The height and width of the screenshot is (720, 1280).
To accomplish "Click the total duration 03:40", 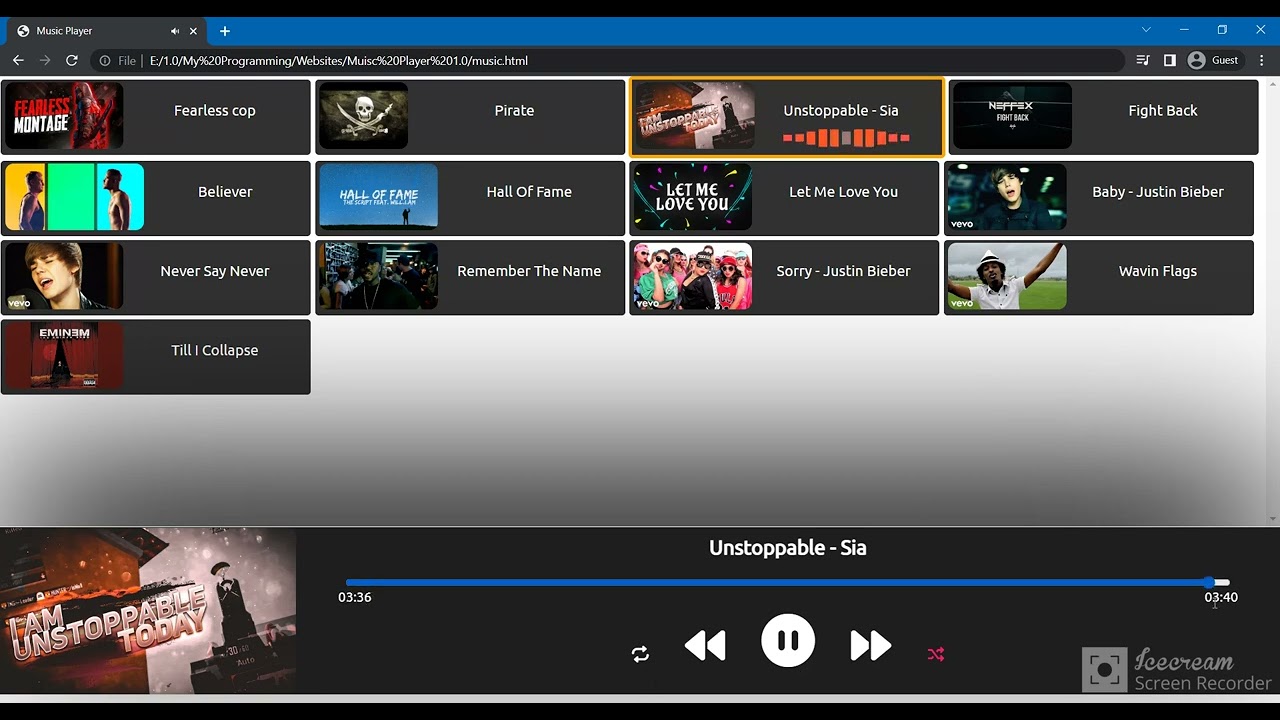I will (1221, 597).
